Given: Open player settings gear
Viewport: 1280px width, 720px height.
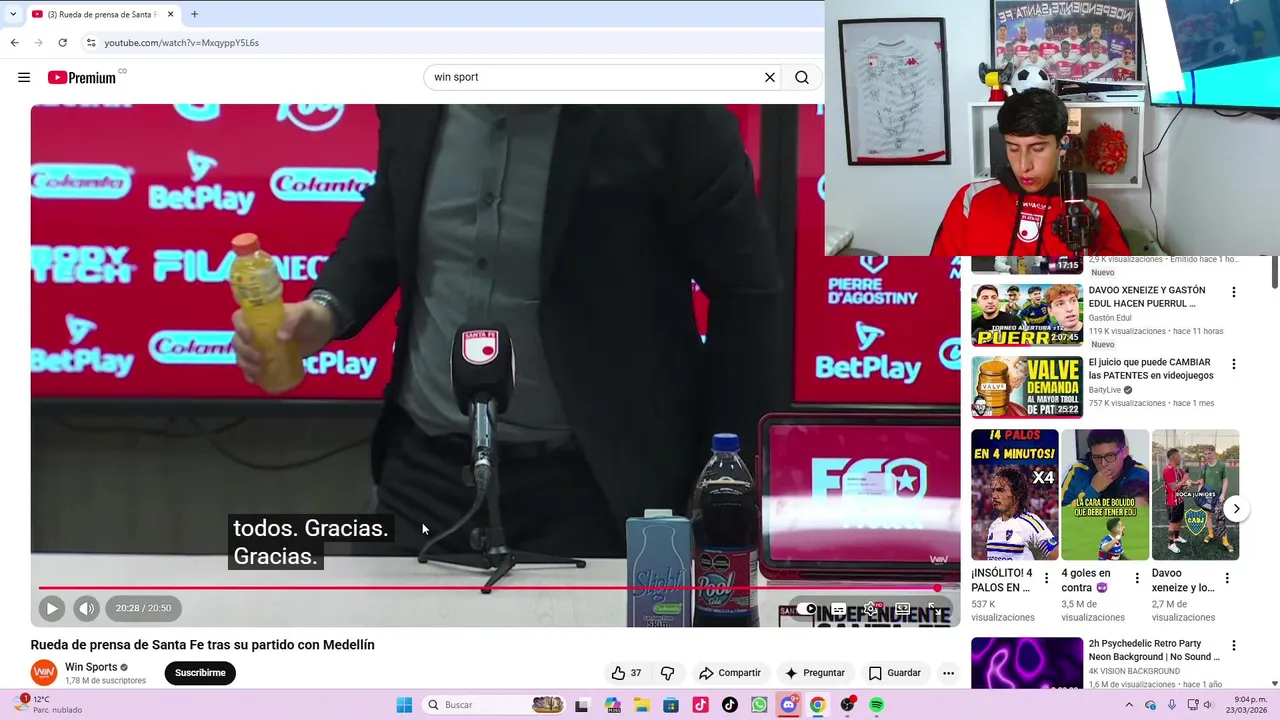Looking at the screenshot, I should point(870,609).
